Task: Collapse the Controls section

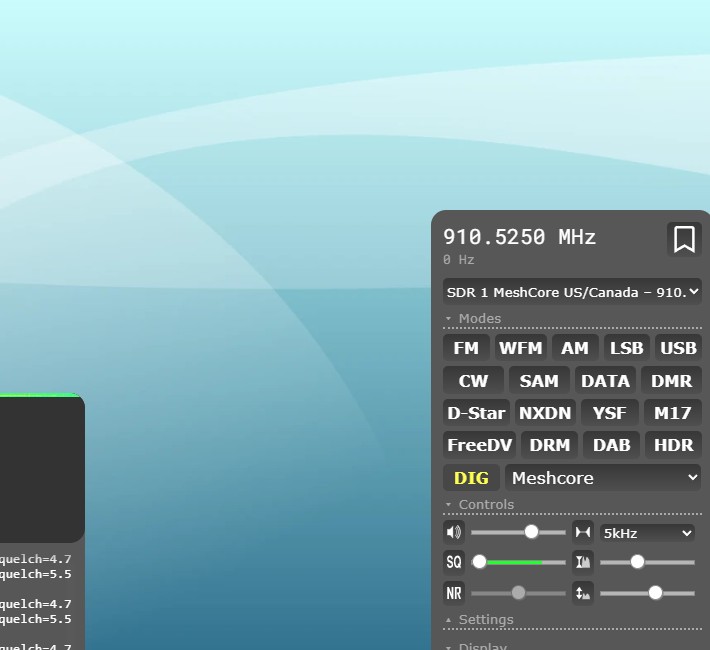Action: pos(480,505)
